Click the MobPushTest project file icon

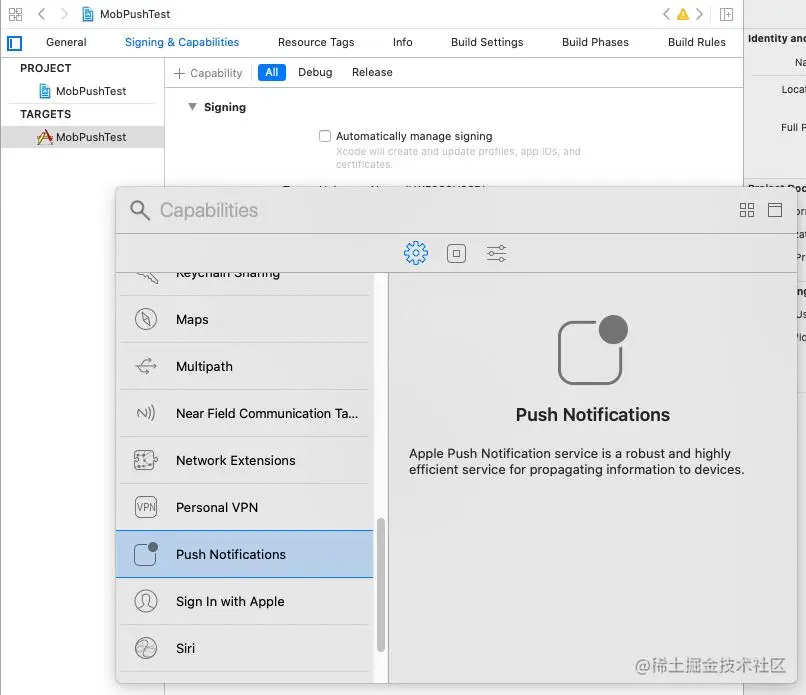45,91
